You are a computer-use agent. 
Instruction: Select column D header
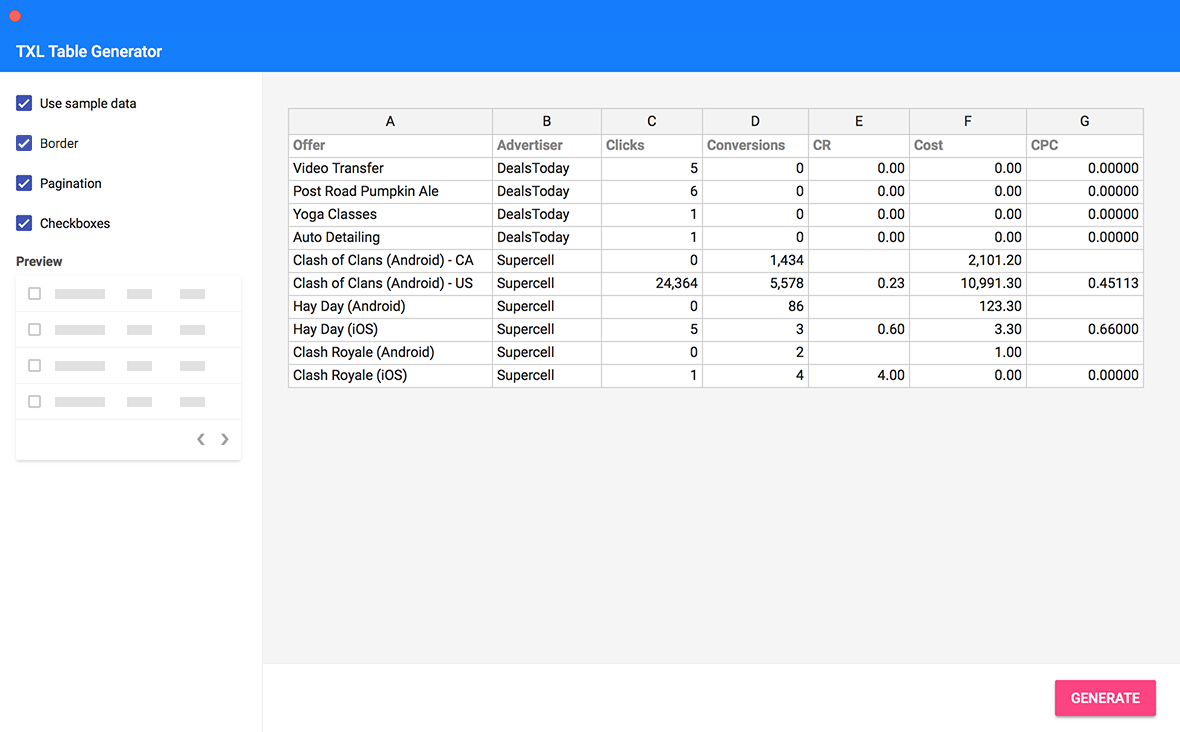pyautogui.click(x=755, y=121)
